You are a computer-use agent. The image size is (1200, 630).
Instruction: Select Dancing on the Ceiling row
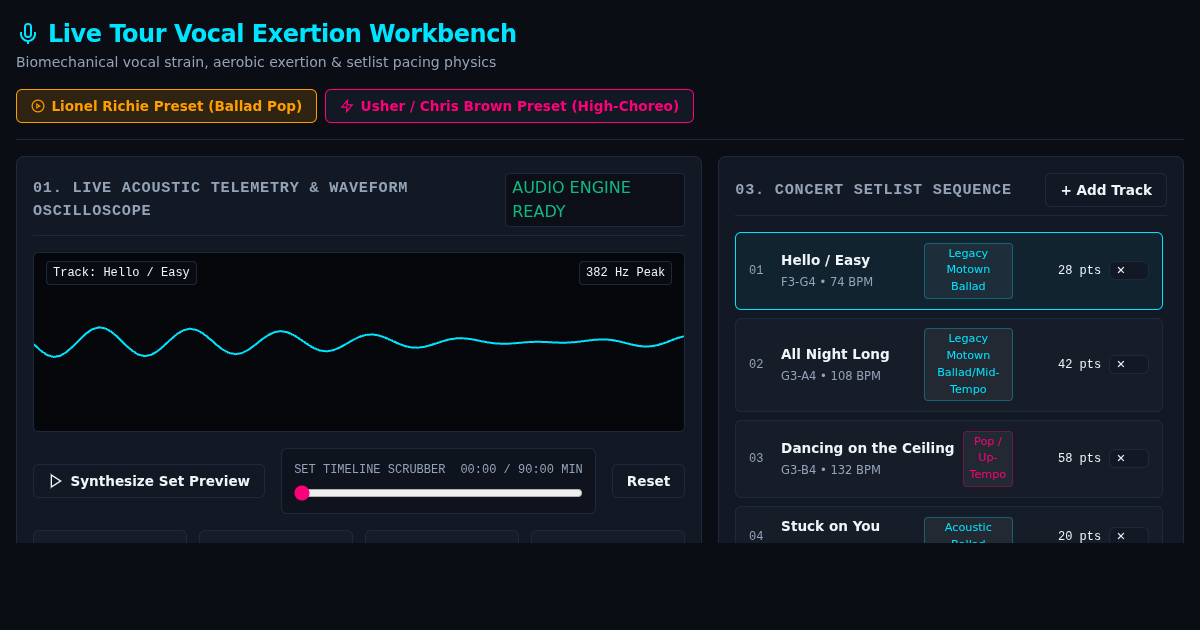tap(949, 459)
